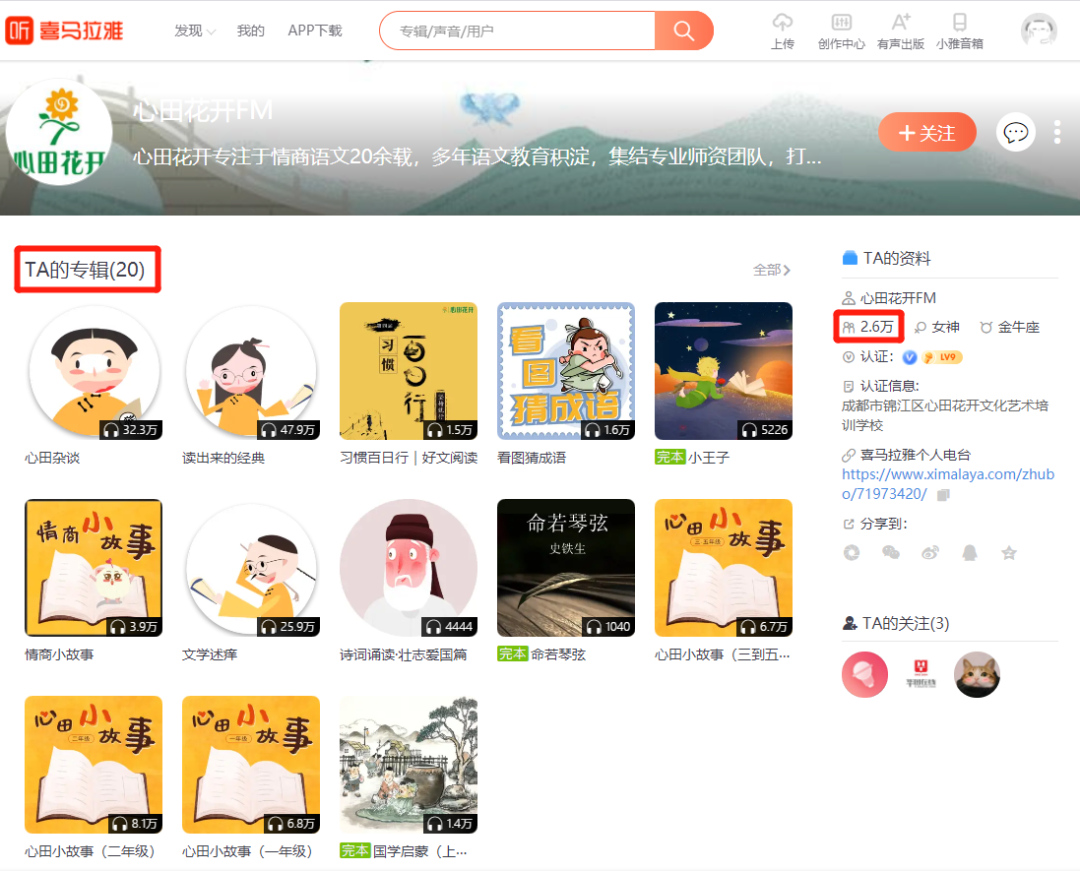Open the 小雅音箱 speaker icon
Screen dimensions: 1080x871
click(x=959, y=30)
